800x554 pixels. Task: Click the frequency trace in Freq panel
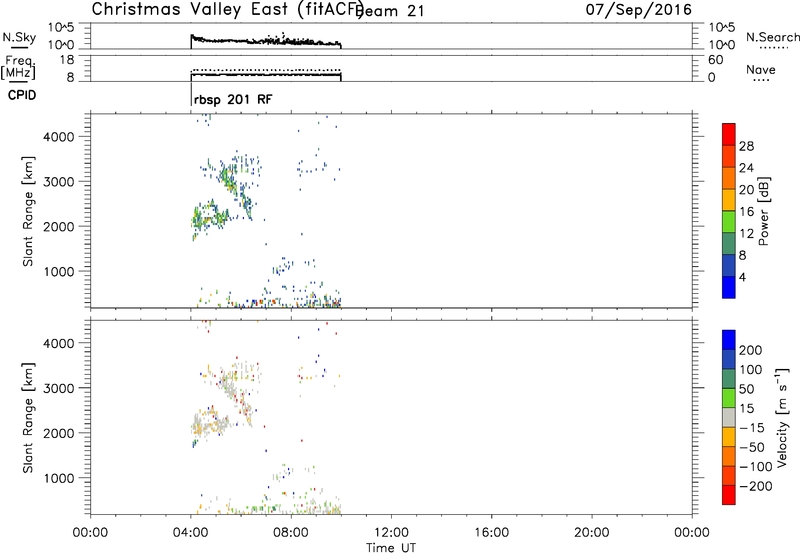[x=265, y=75]
